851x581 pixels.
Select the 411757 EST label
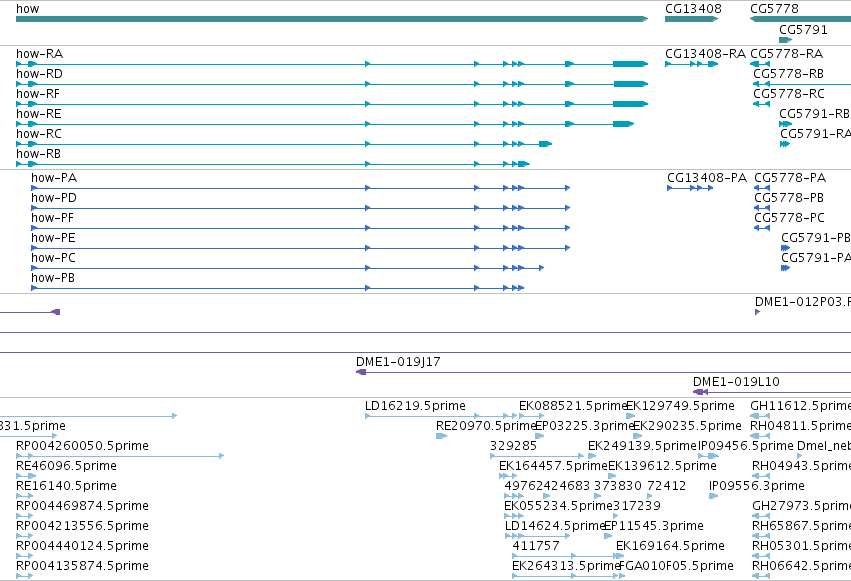click(x=536, y=546)
